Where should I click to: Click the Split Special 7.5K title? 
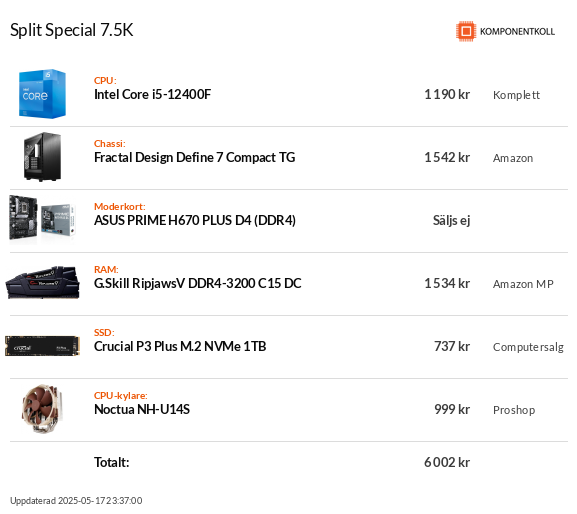72,30
